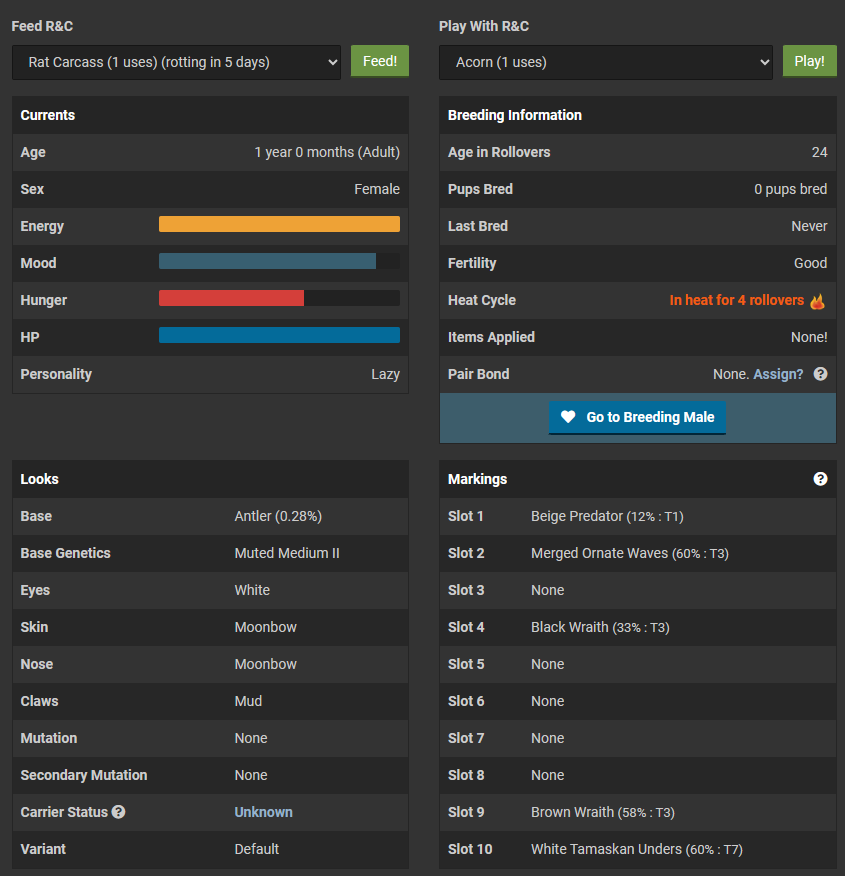This screenshot has height=876, width=845.
Task: Click 'Merged Ornate Waves' marking in Slot 2
Action: pyautogui.click(x=599, y=553)
